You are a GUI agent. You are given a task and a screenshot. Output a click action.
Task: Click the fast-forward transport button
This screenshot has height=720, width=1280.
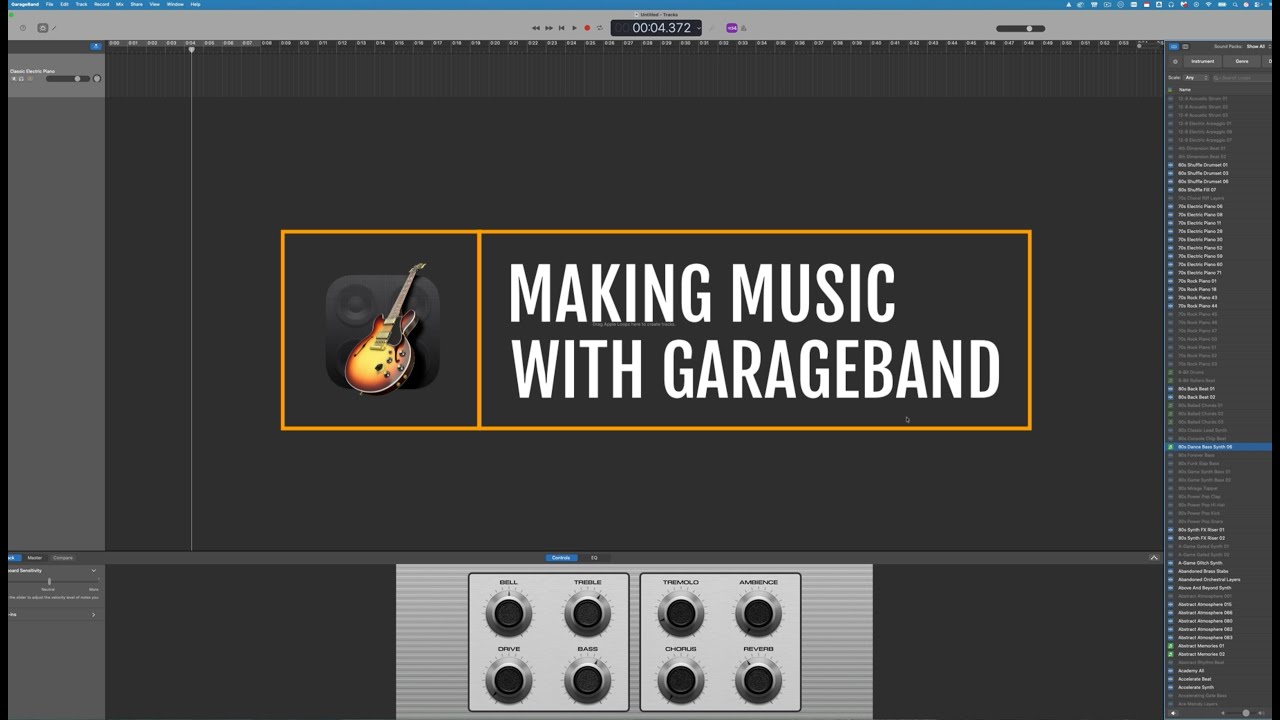[548, 28]
